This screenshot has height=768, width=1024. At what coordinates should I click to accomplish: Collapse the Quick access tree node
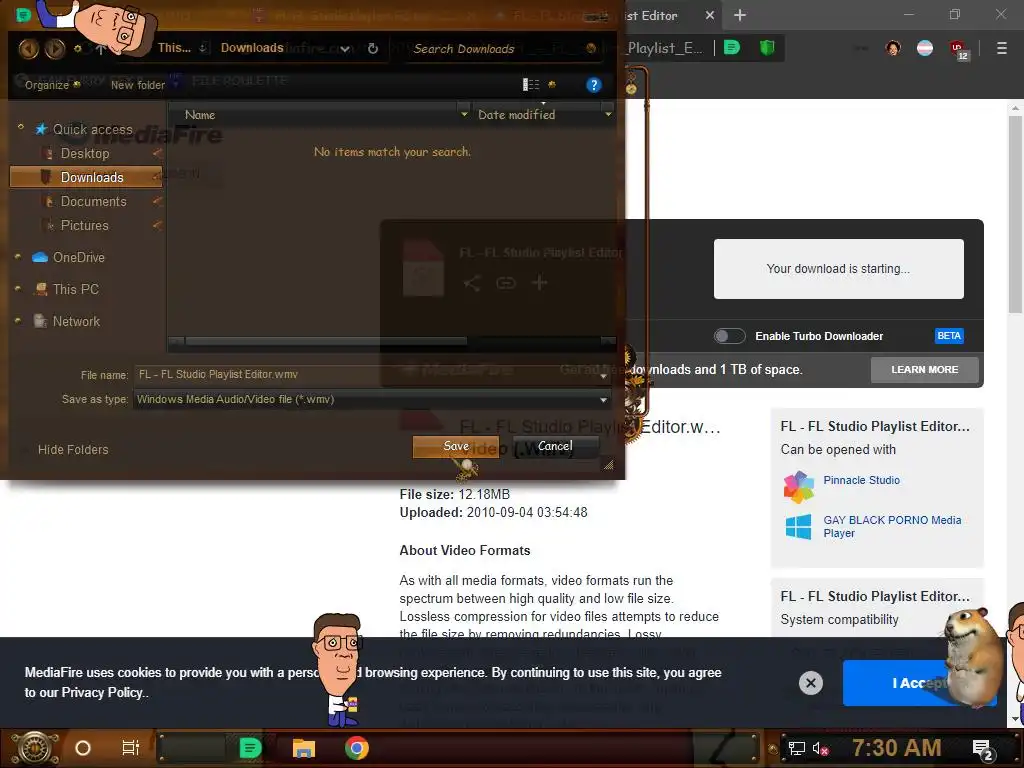coord(20,127)
